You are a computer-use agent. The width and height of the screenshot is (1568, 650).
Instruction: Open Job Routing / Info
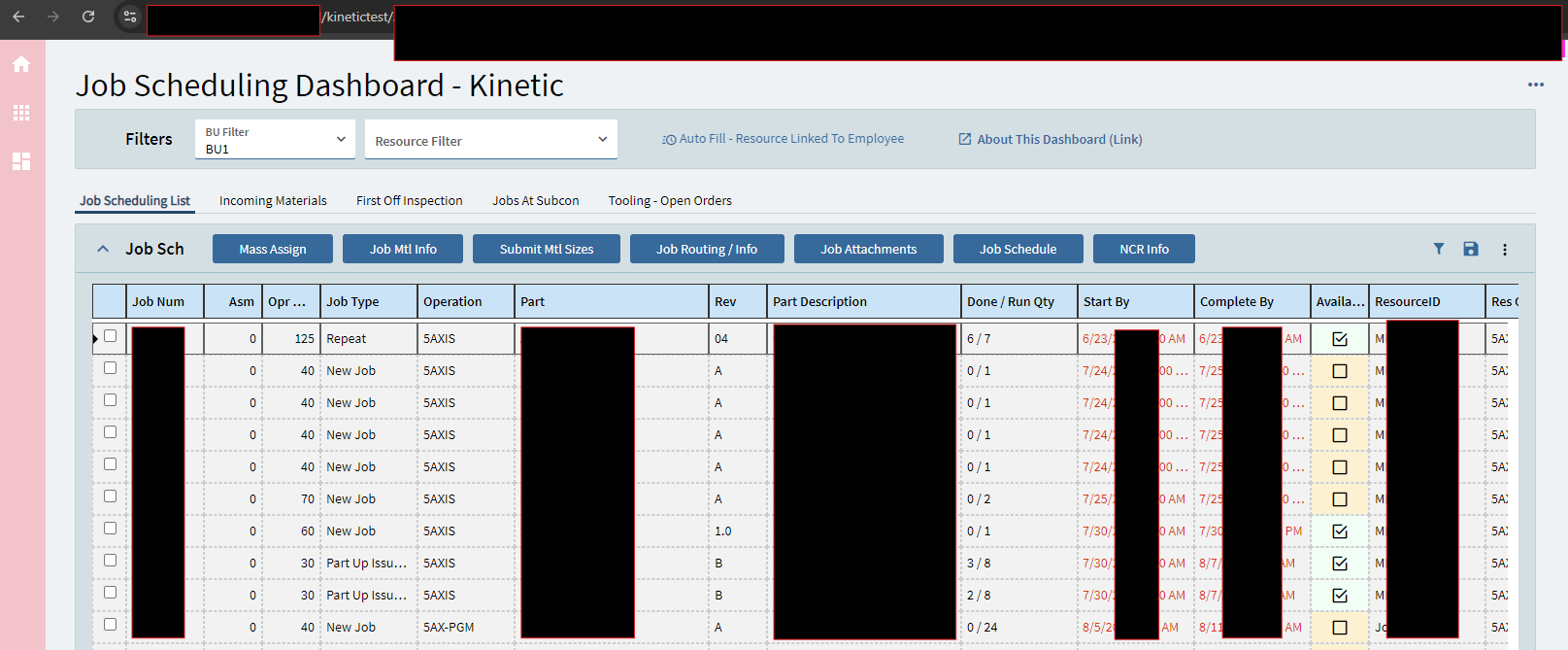(x=707, y=249)
